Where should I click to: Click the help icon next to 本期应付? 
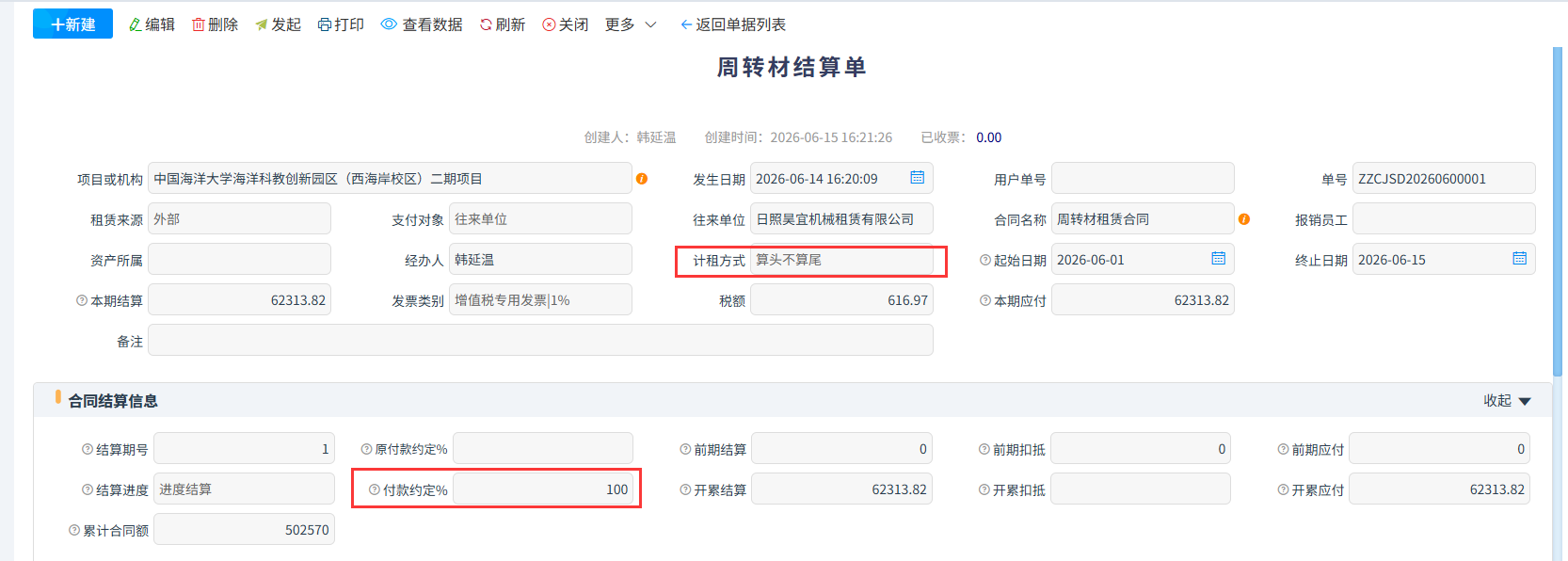985,301
